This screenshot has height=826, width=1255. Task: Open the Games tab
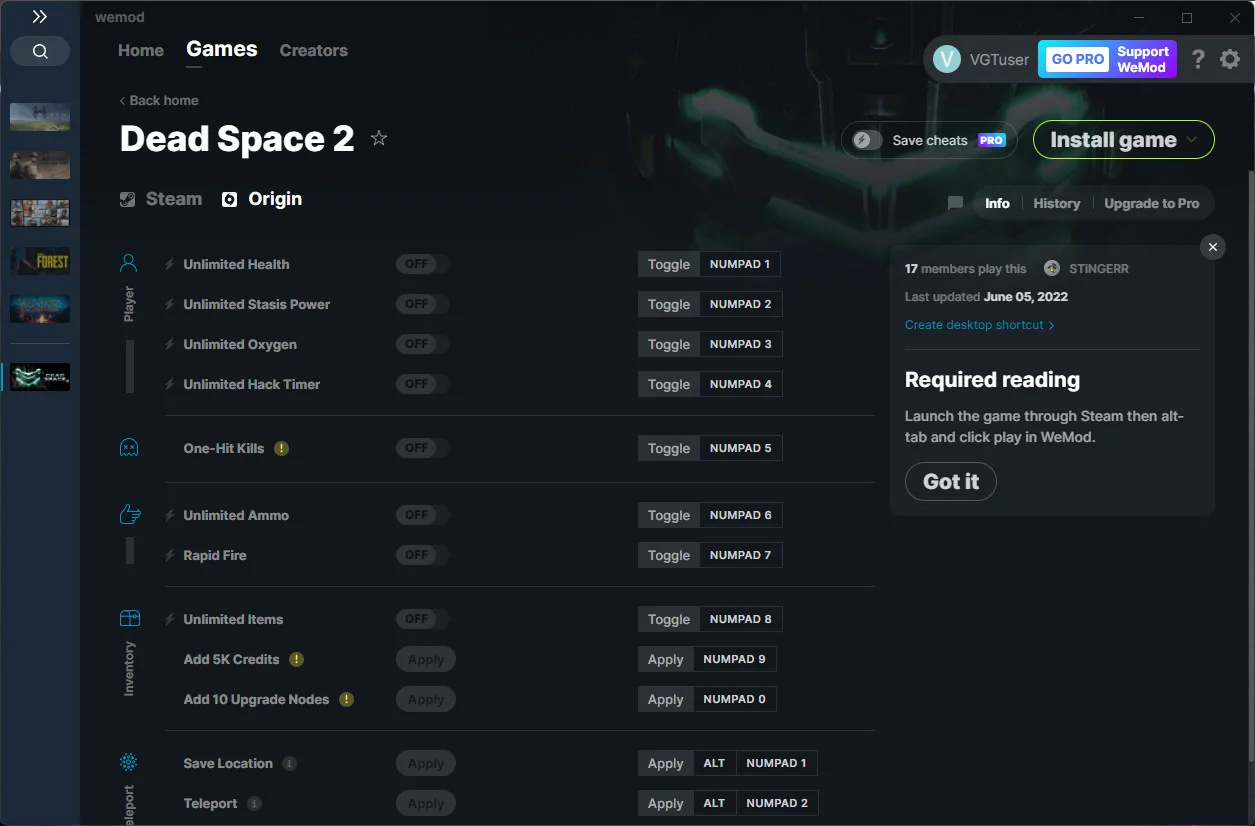(x=222, y=49)
